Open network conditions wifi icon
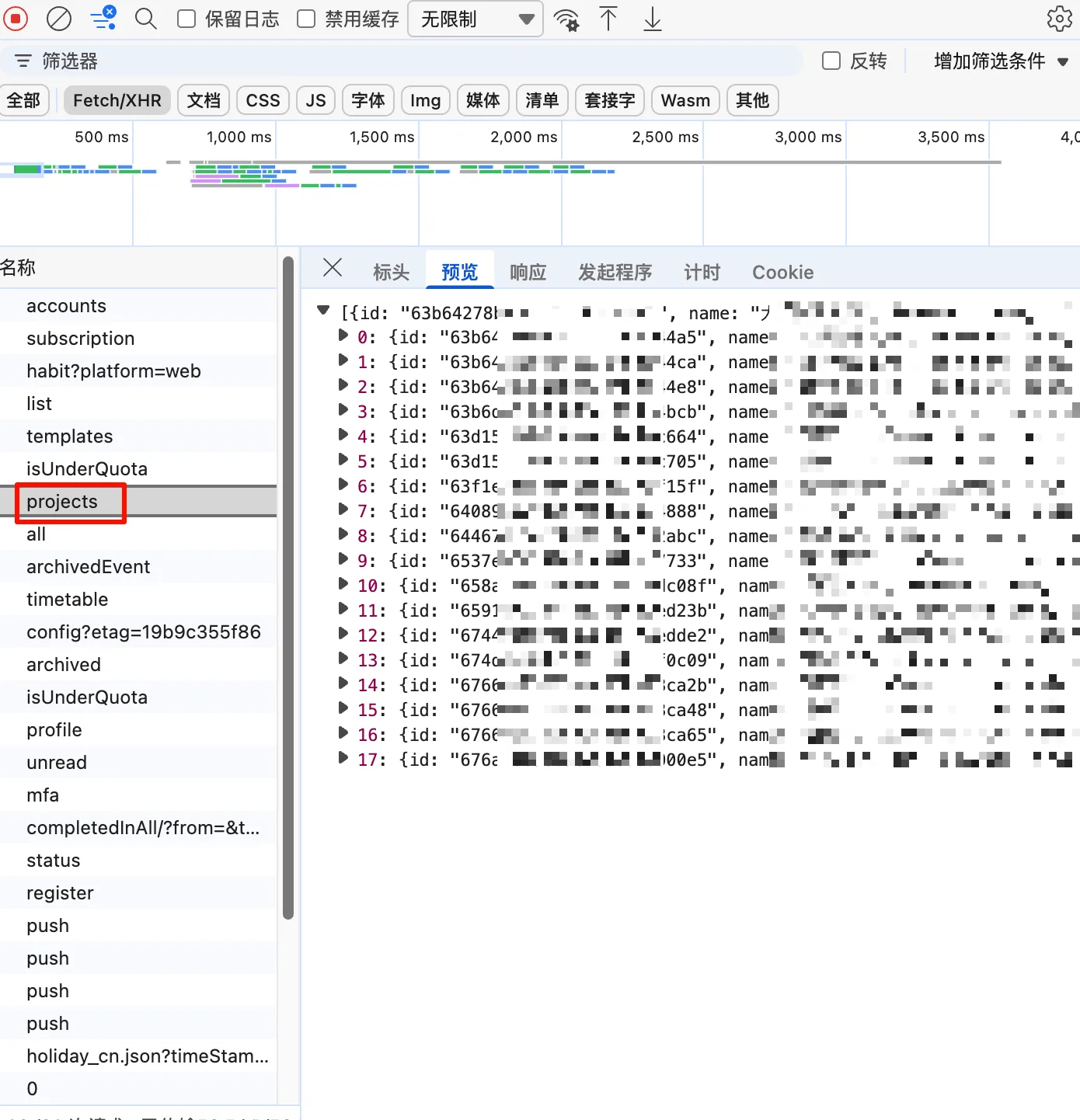The width and height of the screenshot is (1080, 1120). [566, 19]
